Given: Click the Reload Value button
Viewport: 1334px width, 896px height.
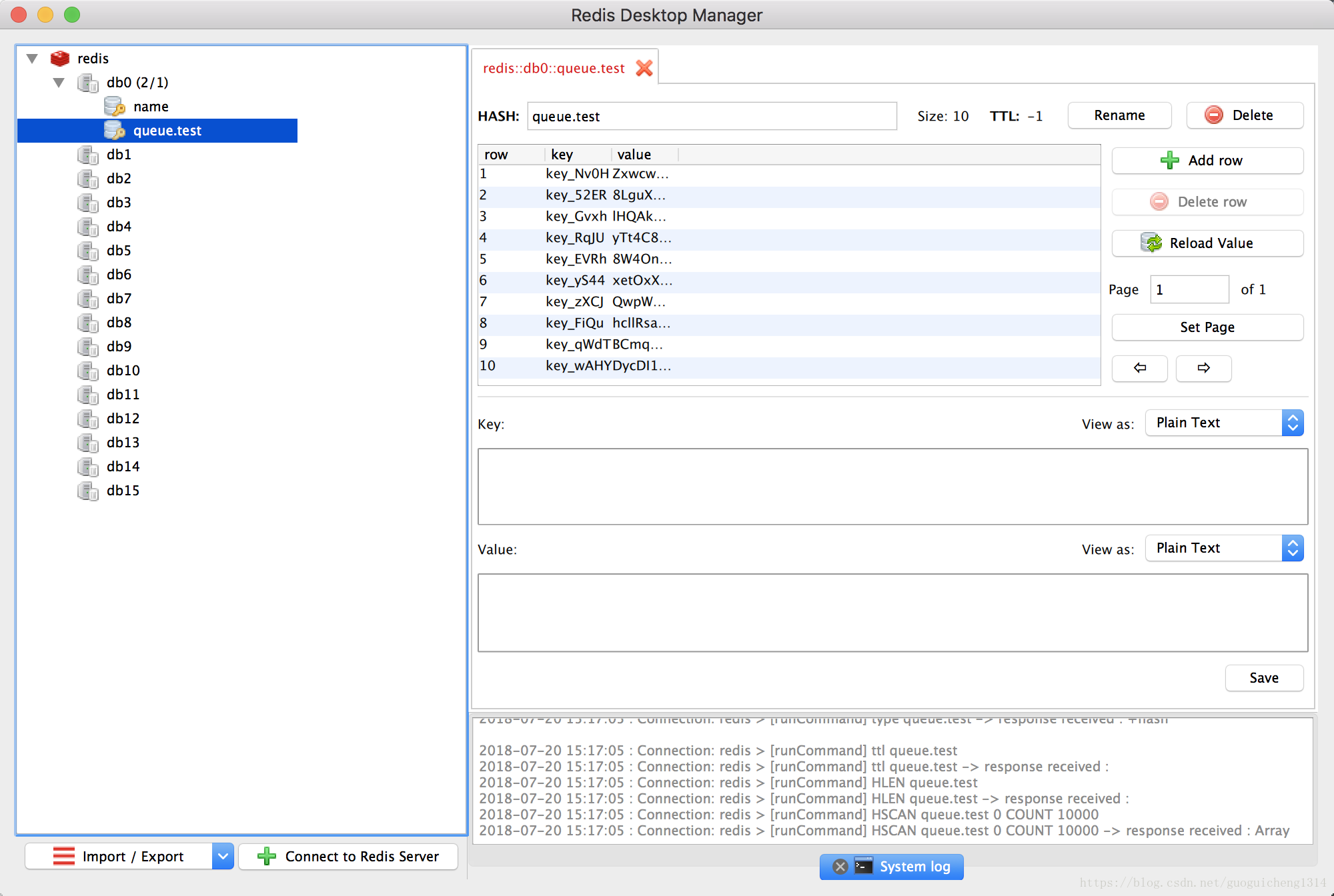Looking at the screenshot, I should (1207, 243).
